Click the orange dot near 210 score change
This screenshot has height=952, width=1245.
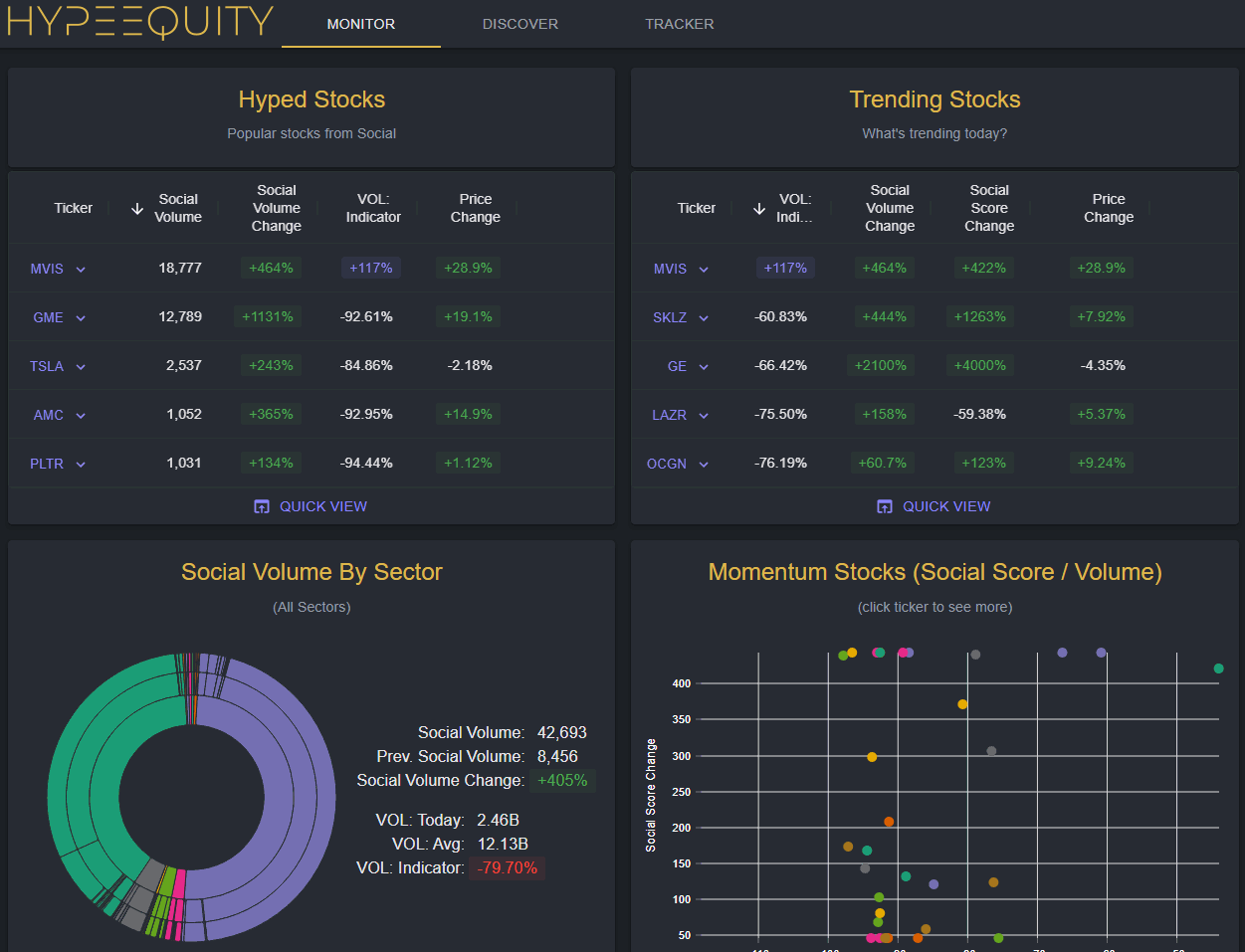point(889,822)
